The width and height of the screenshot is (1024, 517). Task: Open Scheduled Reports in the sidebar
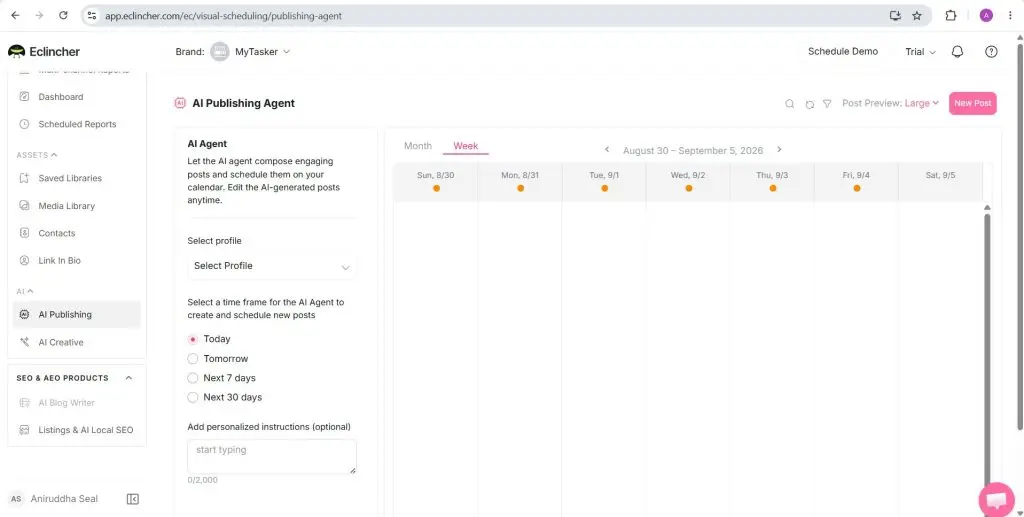pos(77,124)
